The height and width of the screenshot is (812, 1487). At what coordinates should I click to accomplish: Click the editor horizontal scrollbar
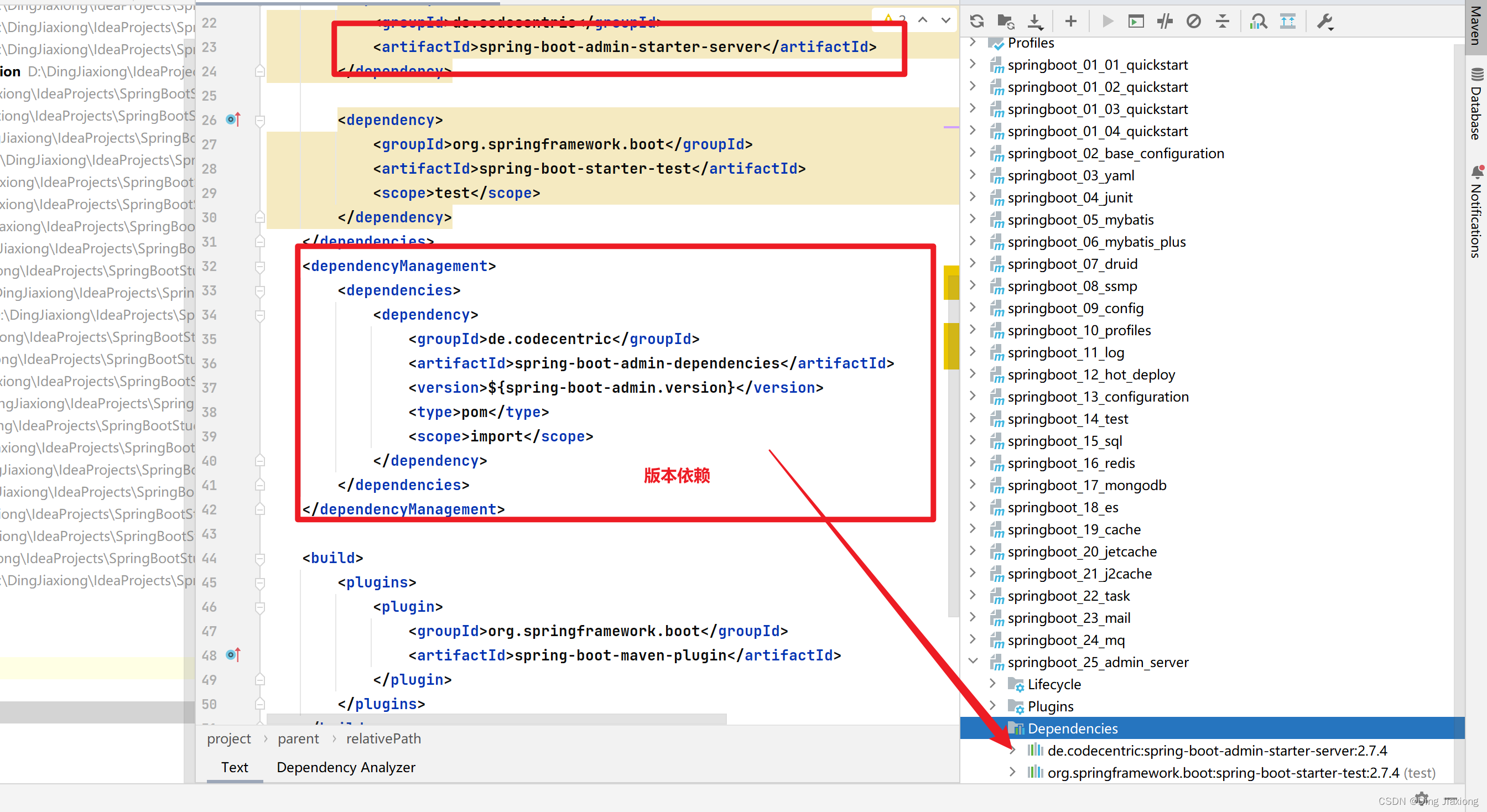496,719
